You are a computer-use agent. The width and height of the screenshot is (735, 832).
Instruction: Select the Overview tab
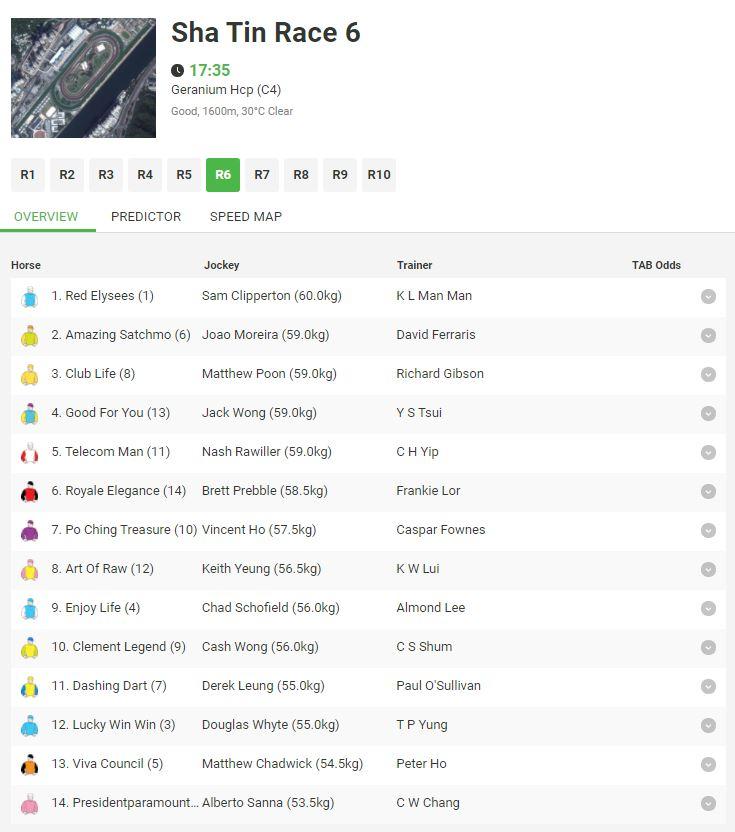[x=46, y=216]
